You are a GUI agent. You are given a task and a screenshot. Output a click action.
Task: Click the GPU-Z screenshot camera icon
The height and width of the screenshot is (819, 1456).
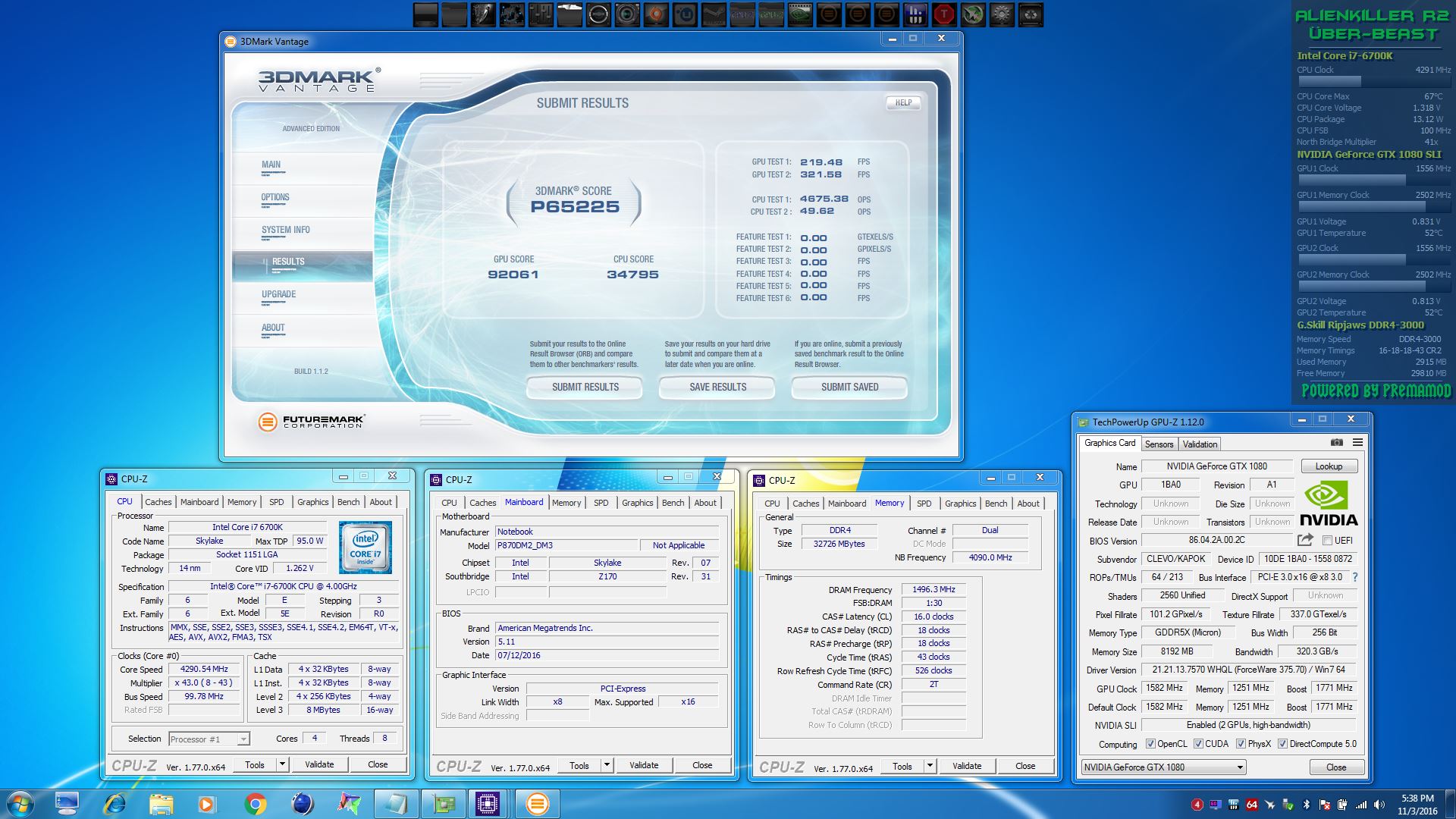pyautogui.click(x=1337, y=442)
